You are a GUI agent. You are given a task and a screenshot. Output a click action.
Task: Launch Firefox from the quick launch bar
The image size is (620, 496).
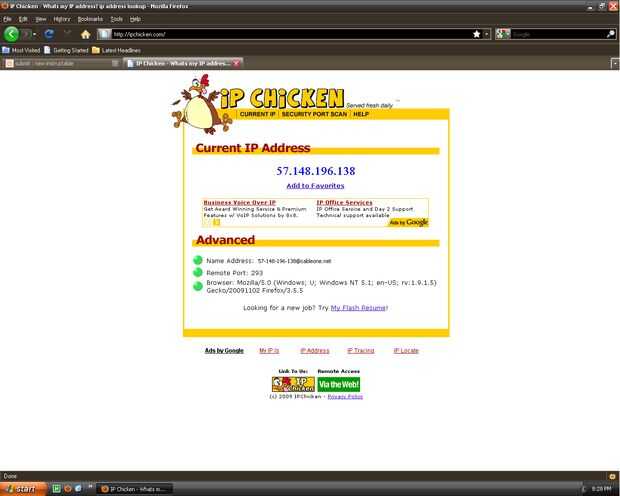(x=68, y=488)
